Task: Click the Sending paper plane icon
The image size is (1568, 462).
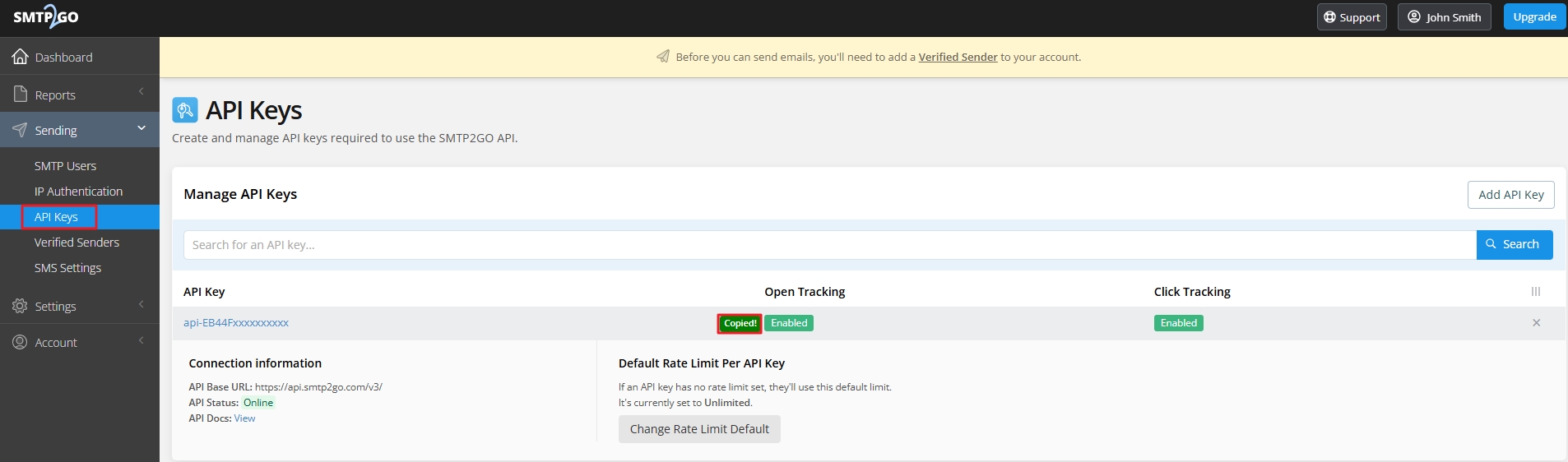Action: (x=20, y=130)
